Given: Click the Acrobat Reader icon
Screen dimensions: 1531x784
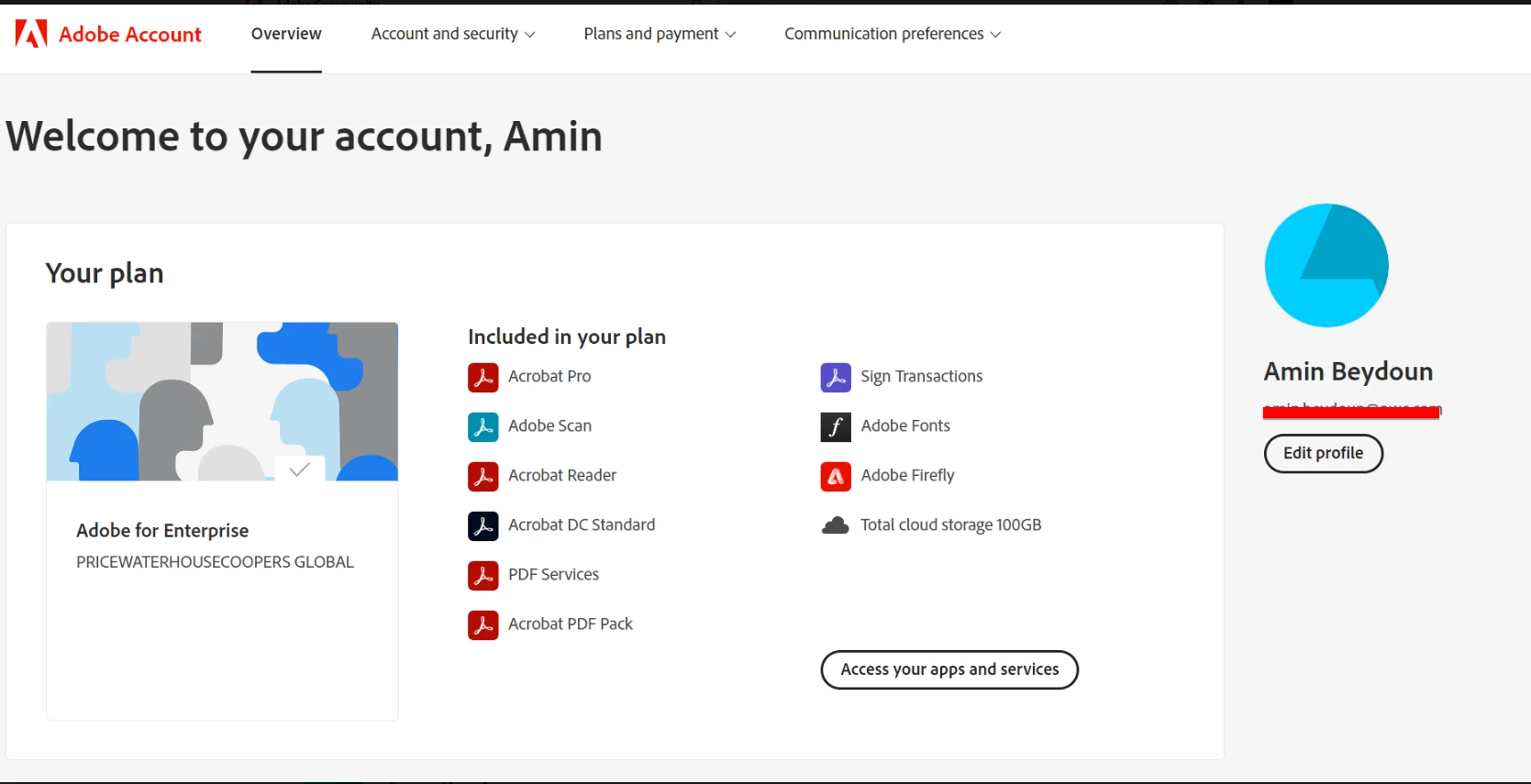Looking at the screenshot, I should click(483, 476).
